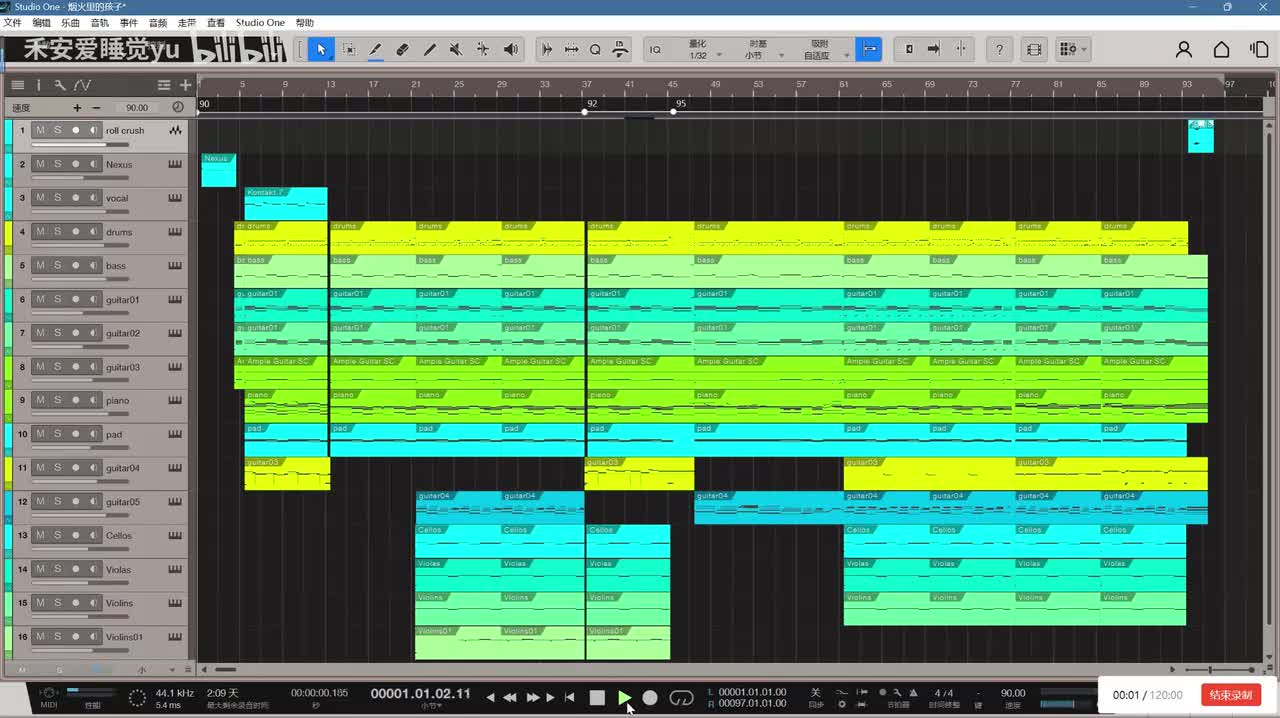The height and width of the screenshot is (718, 1280).
Task: Solo the bass track
Action: point(57,265)
